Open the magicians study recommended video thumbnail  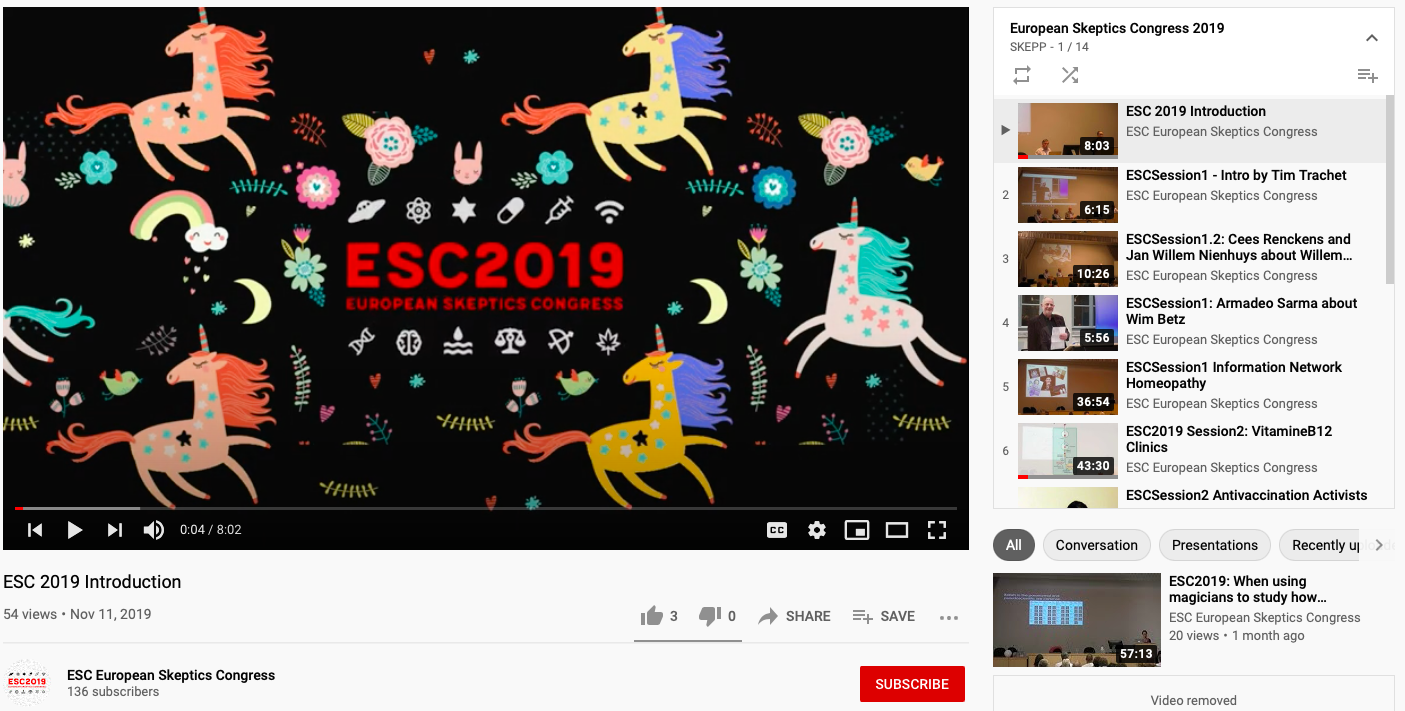click(x=1077, y=620)
